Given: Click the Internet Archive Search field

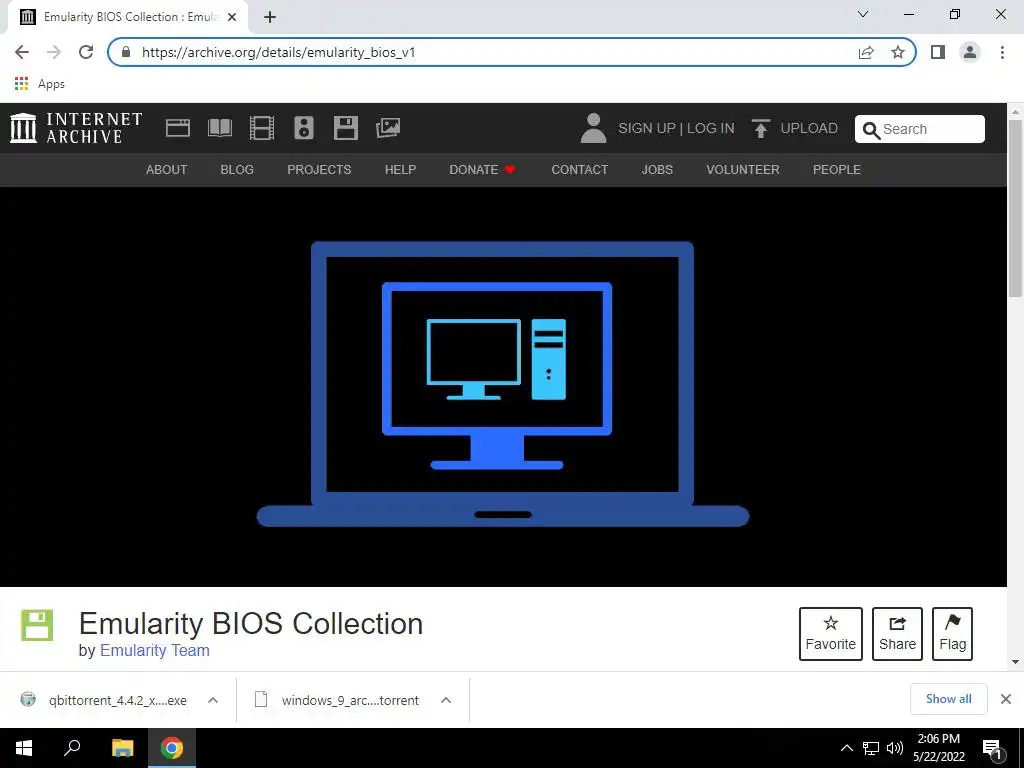Looking at the screenshot, I should point(920,129).
